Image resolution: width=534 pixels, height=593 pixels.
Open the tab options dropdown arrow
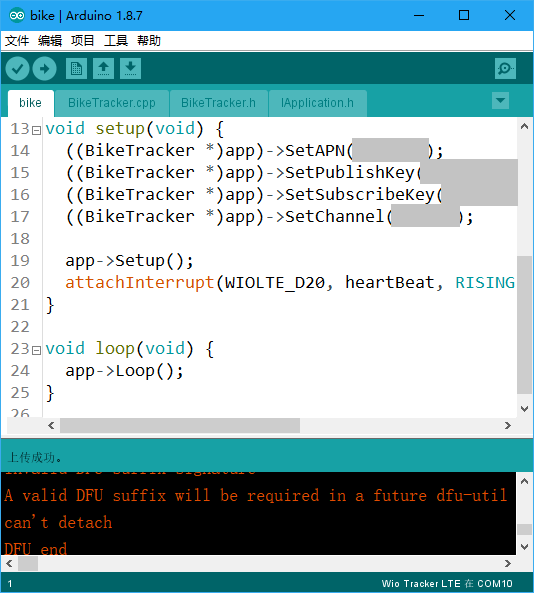[500, 101]
